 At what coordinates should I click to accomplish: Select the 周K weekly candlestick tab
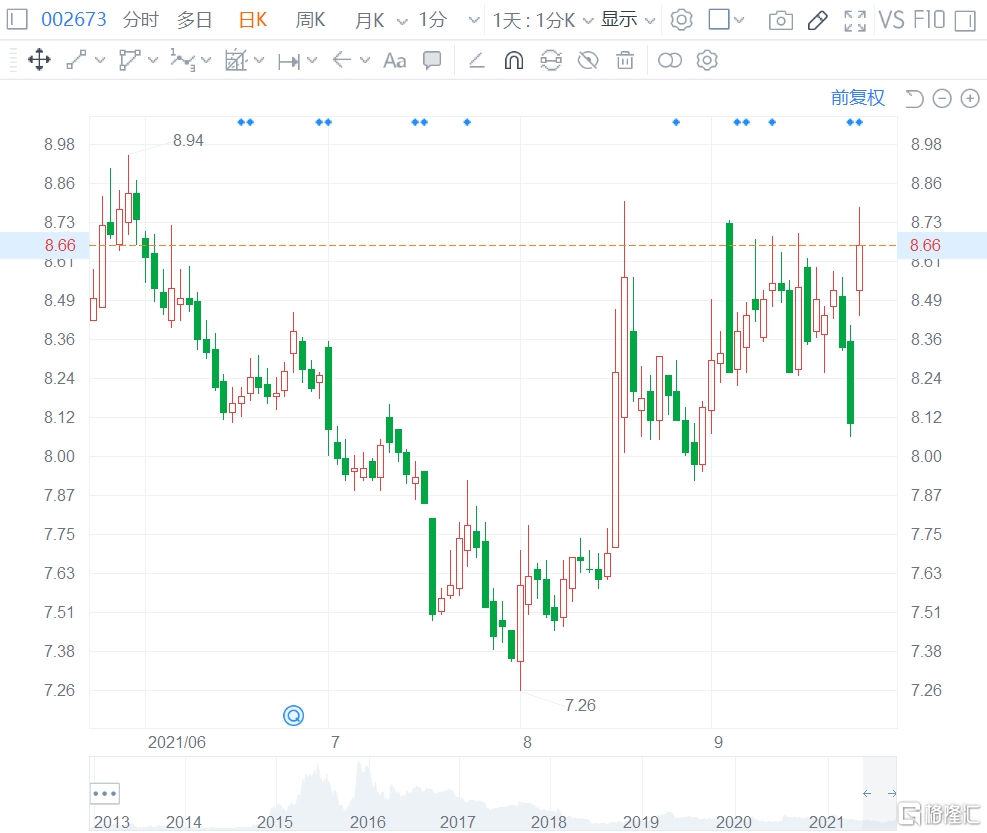(x=310, y=20)
